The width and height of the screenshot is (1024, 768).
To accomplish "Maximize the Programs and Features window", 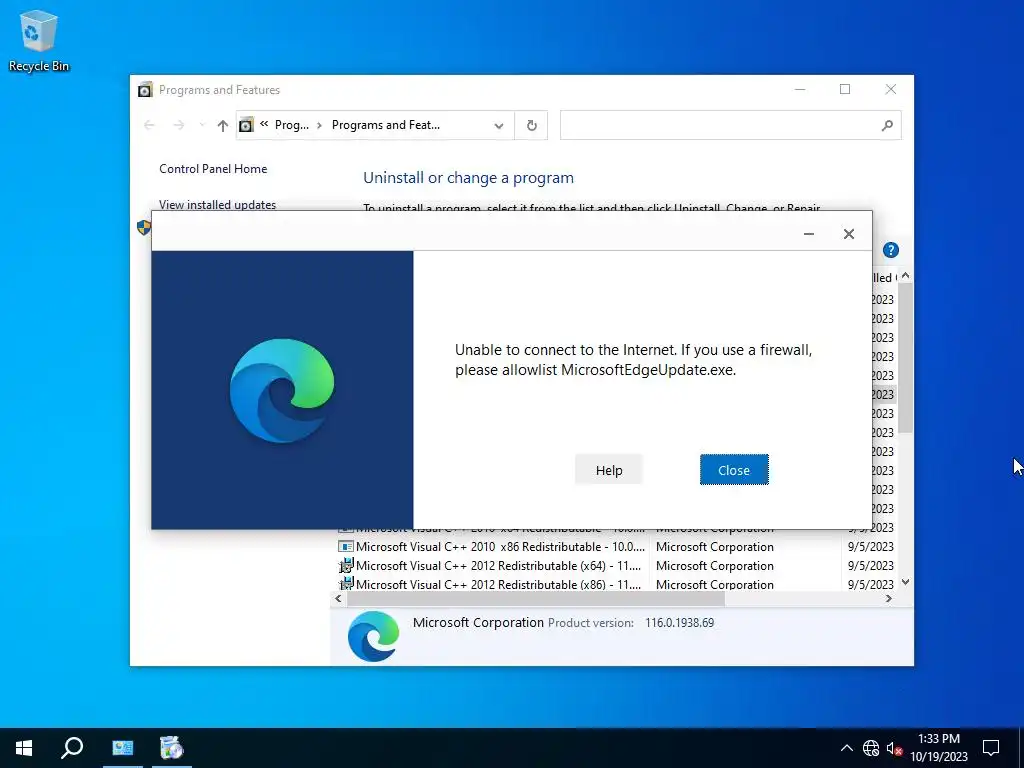I will [845, 89].
